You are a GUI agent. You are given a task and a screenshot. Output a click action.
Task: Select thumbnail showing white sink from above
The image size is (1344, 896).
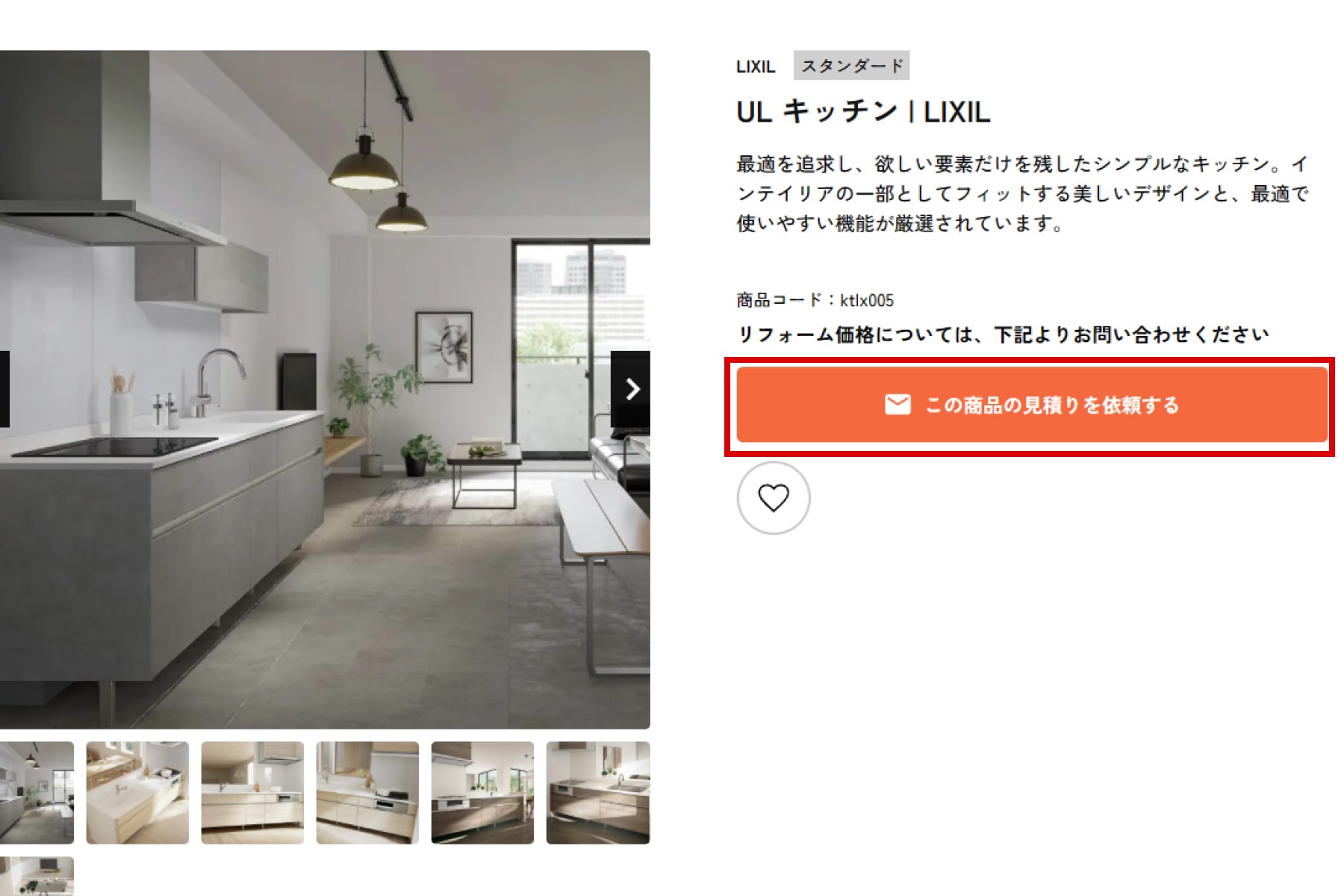point(137,792)
